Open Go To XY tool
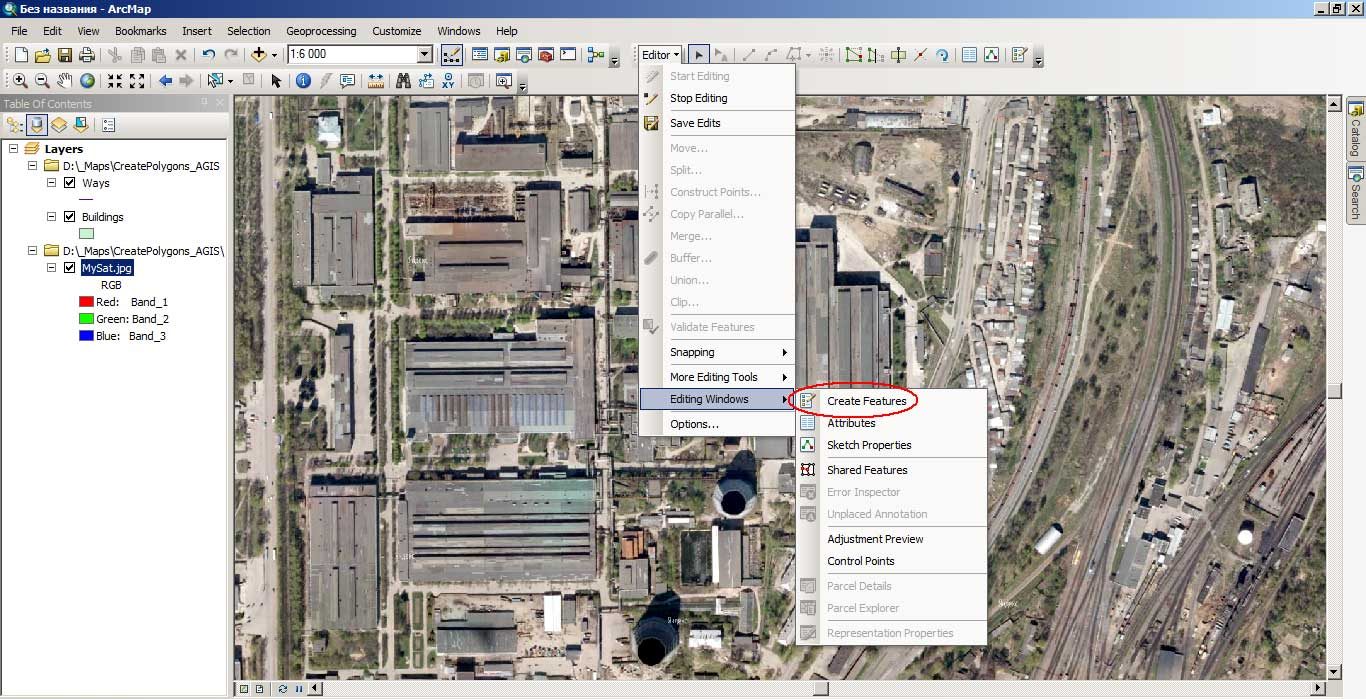 [x=448, y=81]
